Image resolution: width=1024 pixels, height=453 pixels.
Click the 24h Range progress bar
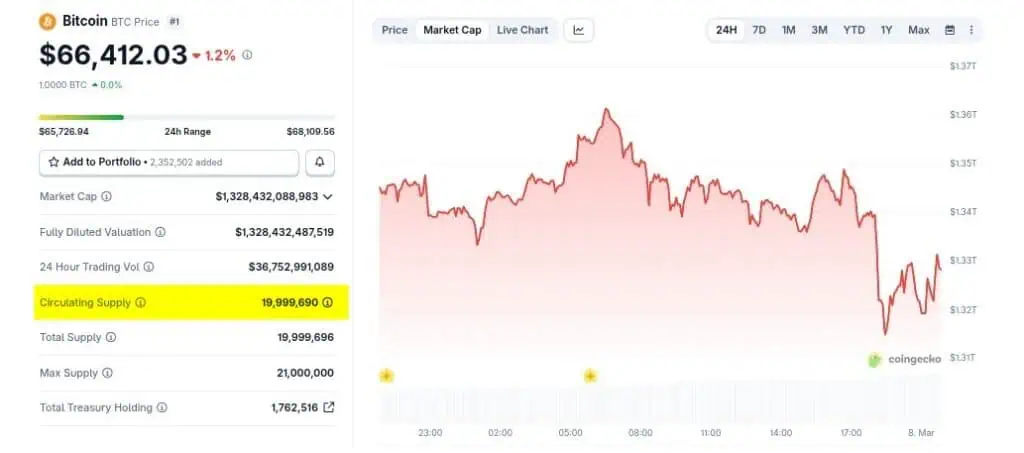[x=186, y=117]
